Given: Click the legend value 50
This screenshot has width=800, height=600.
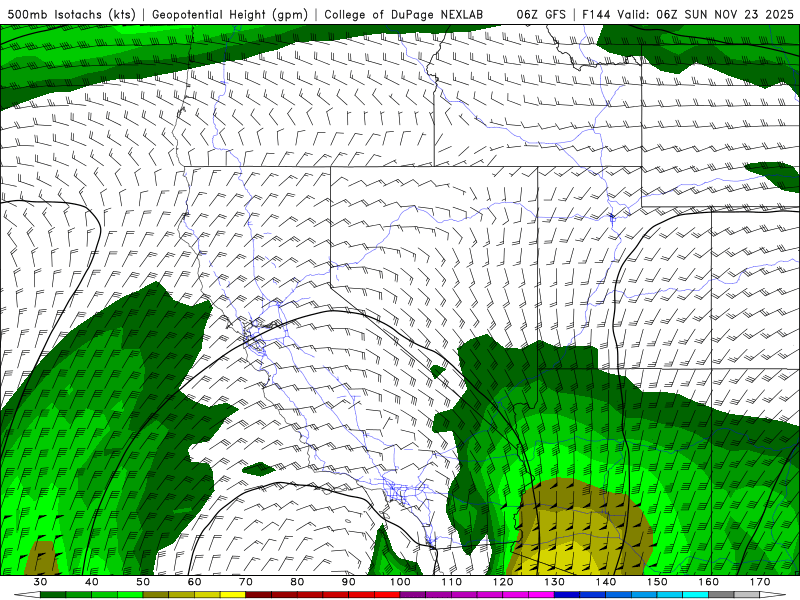Looking at the screenshot, I should point(143,582).
